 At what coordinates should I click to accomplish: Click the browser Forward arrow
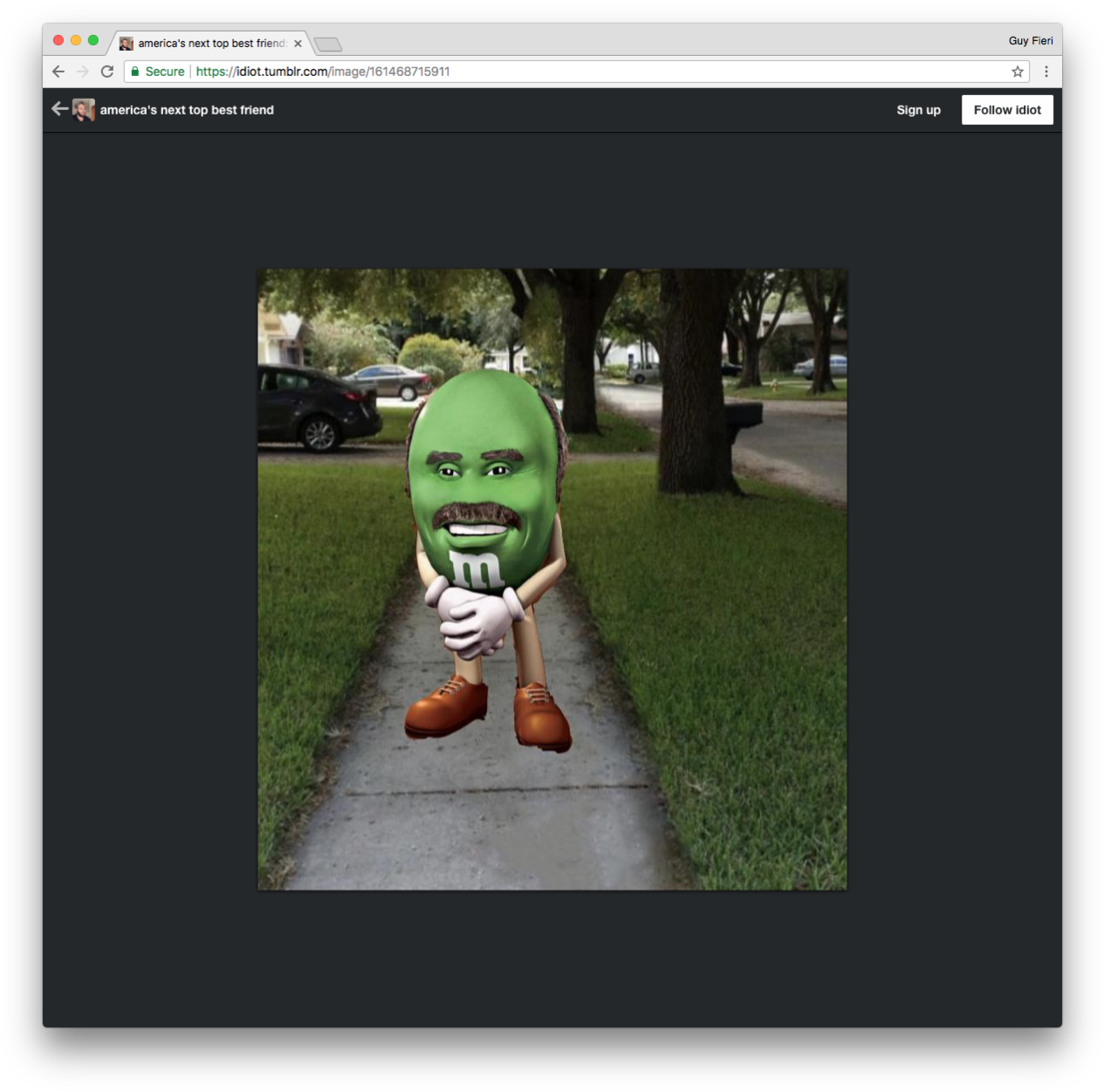pyautogui.click(x=83, y=72)
